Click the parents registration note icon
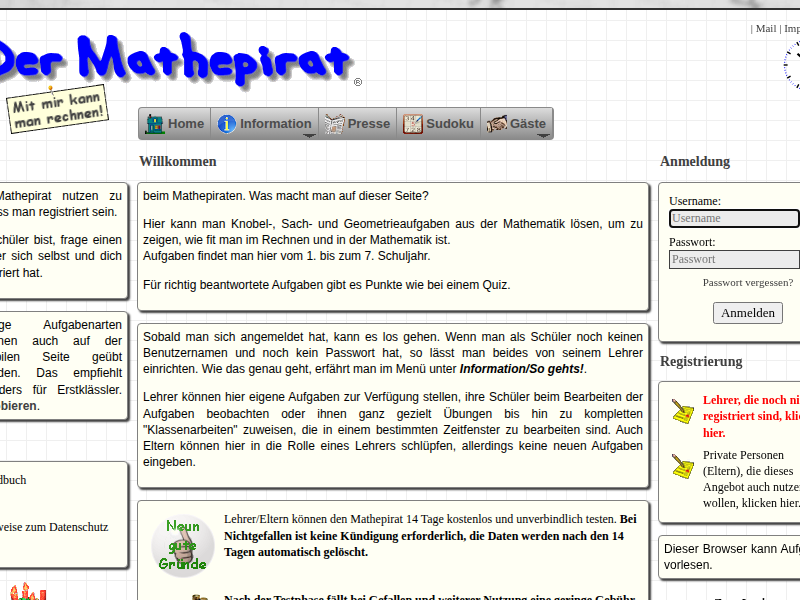Image resolution: width=800 pixels, height=600 pixels. pyautogui.click(x=682, y=465)
